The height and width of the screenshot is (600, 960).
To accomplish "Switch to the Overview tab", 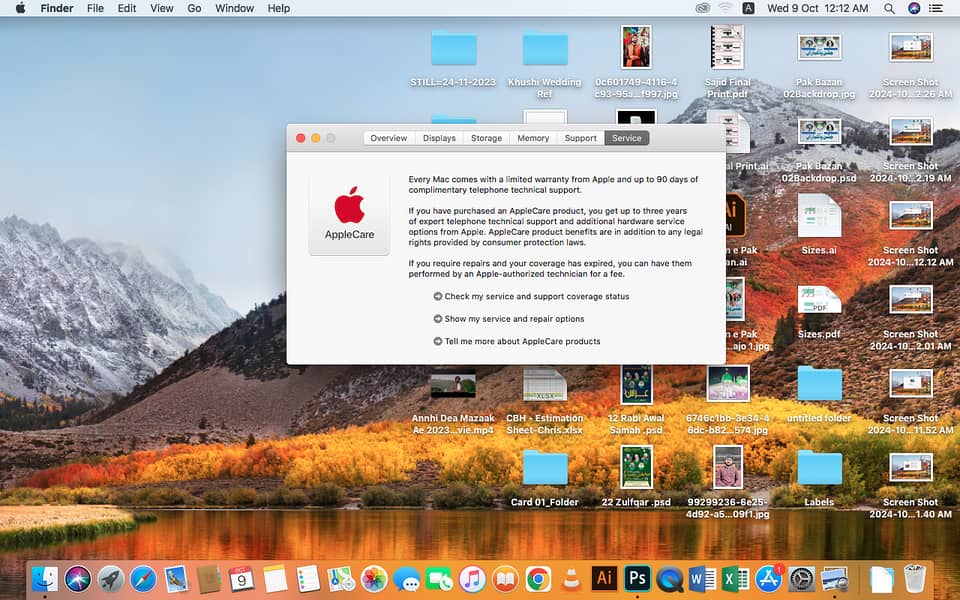I will (388, 138).
